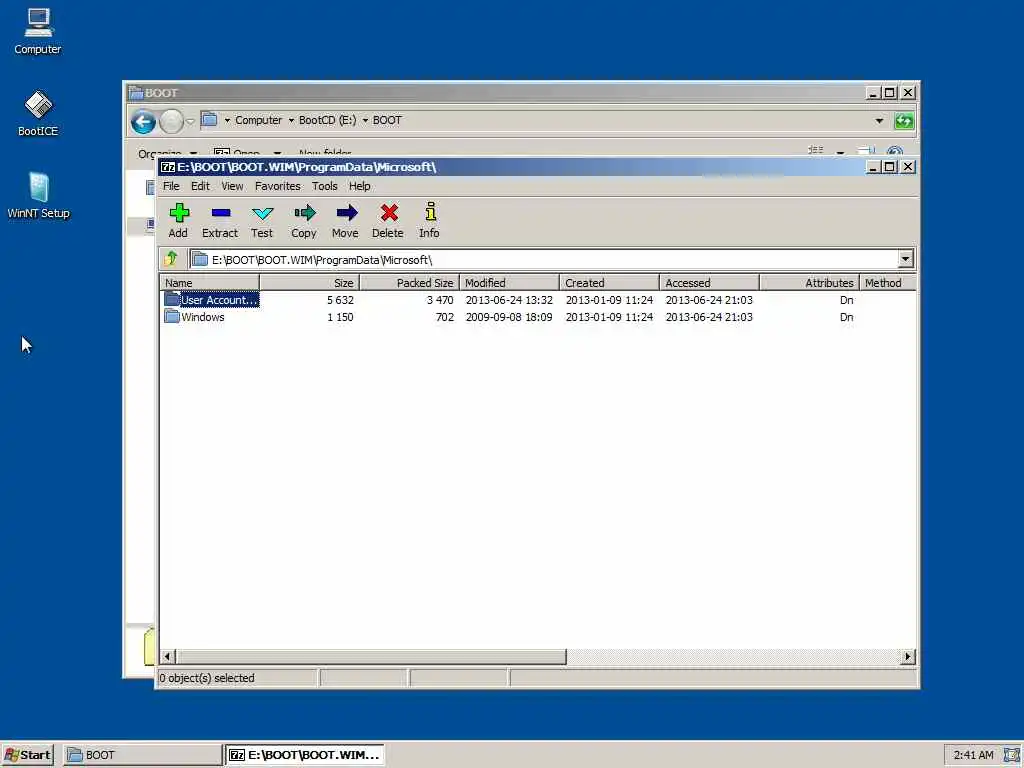Click packed size value 3 470
This screenshot has height=768, width=1024.
[440, 300]
